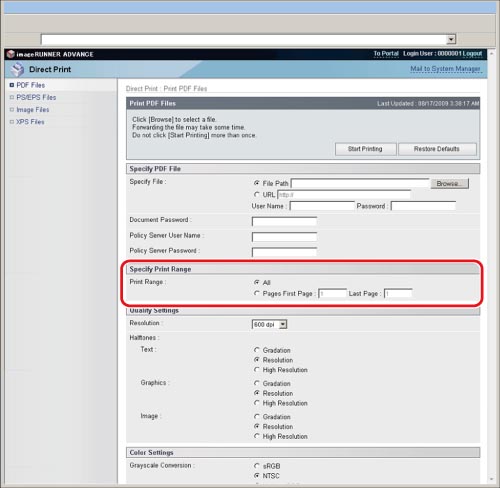The image size is (500, 488).
Task: Choose Pages First Page radio option
Action: click(256, 293)
